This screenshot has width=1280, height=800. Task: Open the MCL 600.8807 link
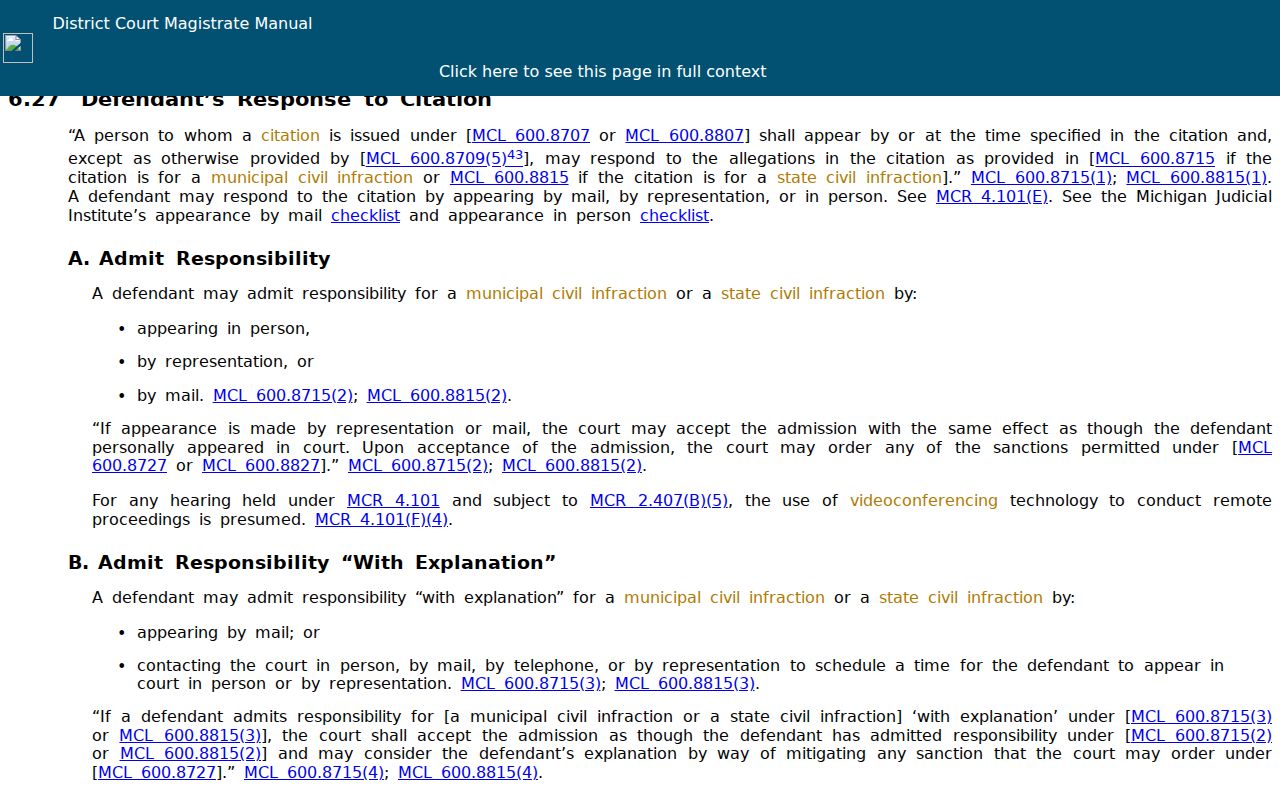[x=685, y=136]
